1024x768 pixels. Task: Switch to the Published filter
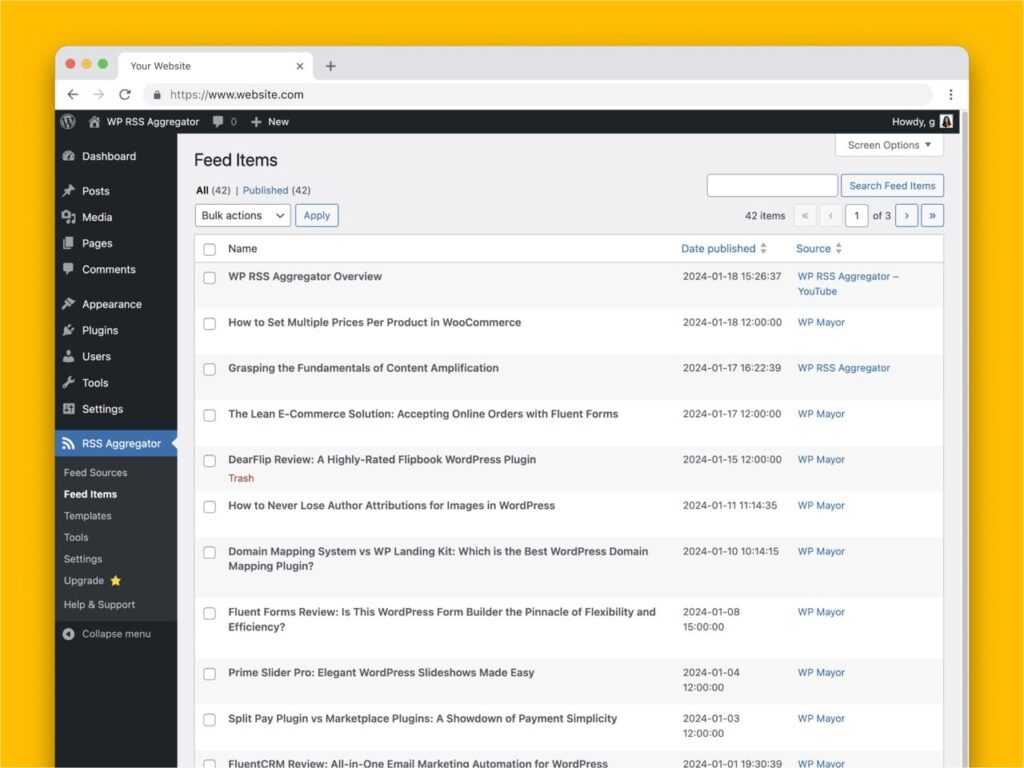pyautogui.click(x=266, y=190)
